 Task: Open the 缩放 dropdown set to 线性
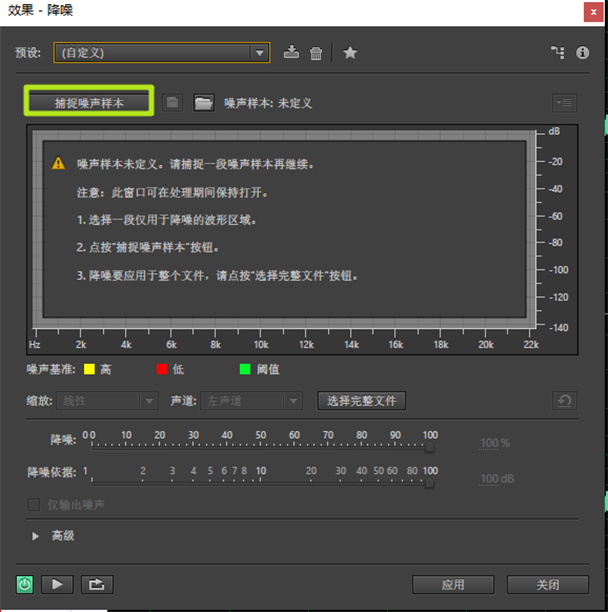click(107, 401)
